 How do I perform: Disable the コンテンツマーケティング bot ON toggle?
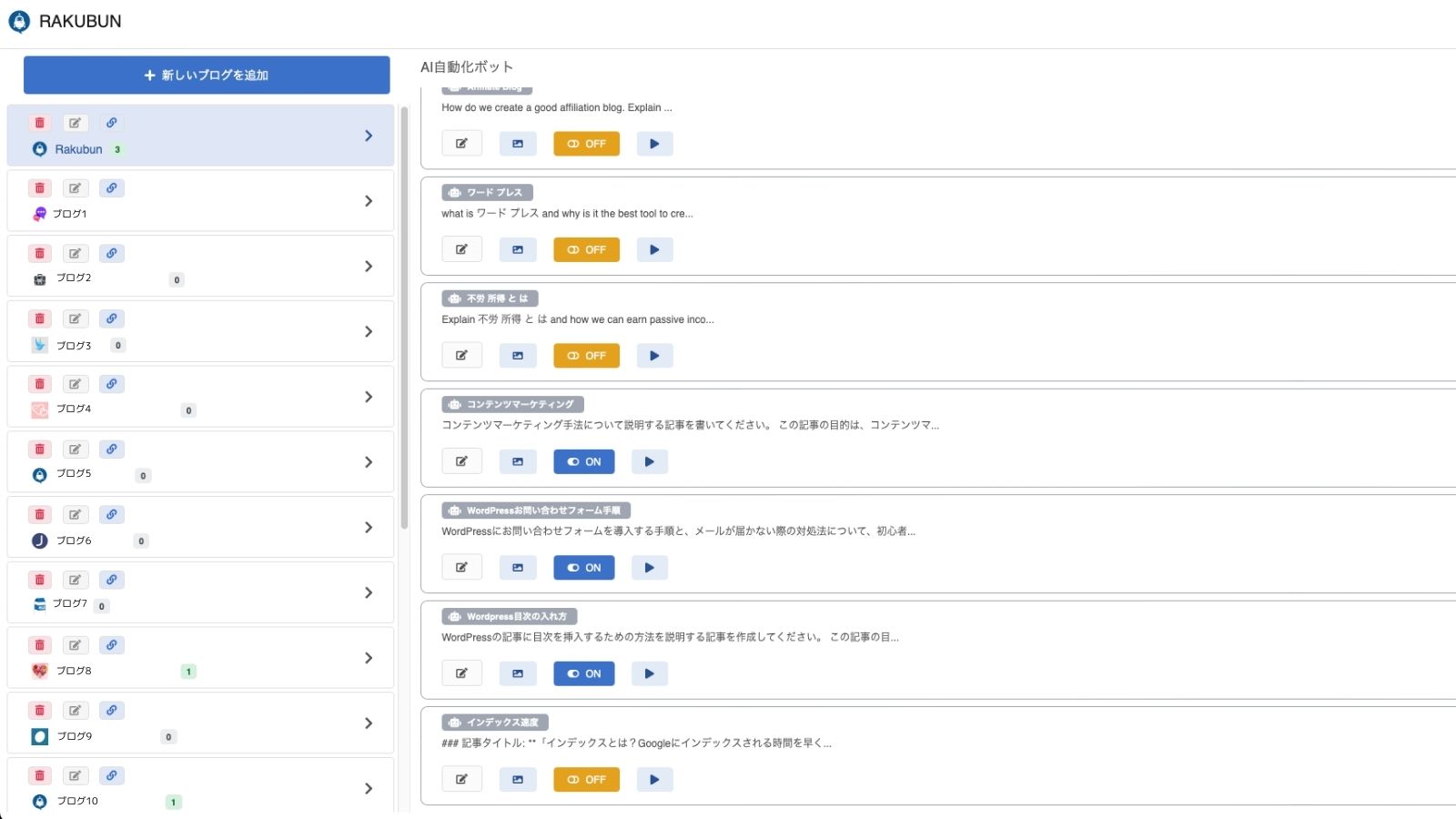583,461
